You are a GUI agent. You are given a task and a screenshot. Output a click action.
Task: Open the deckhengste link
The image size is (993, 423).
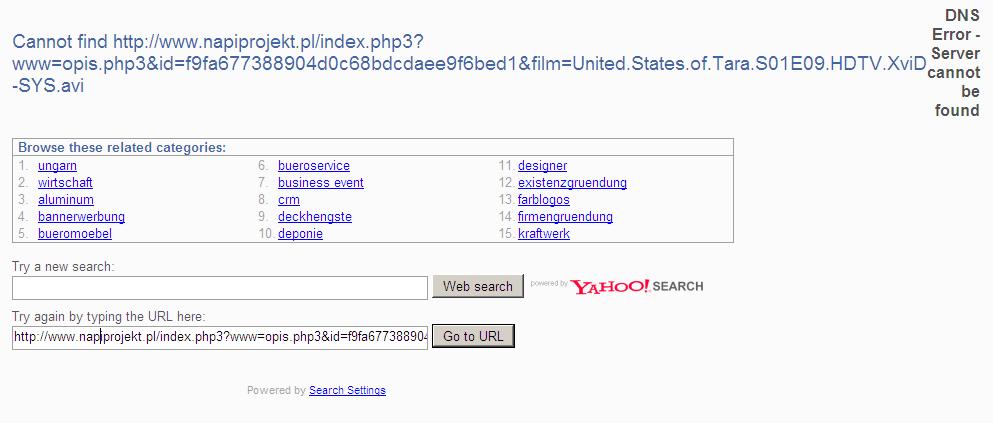point(315,217)
